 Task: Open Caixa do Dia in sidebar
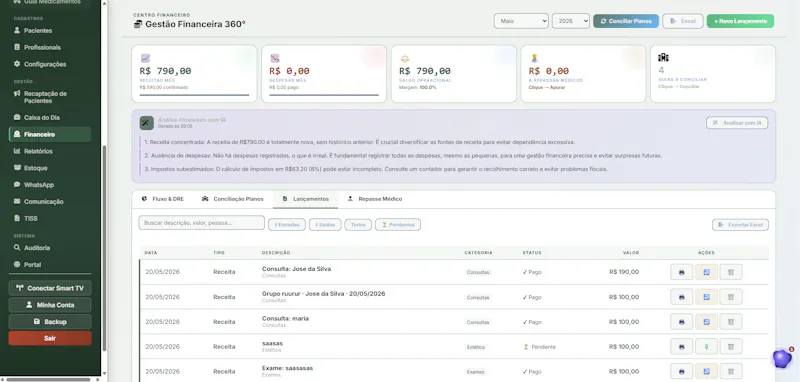(49, 117)
